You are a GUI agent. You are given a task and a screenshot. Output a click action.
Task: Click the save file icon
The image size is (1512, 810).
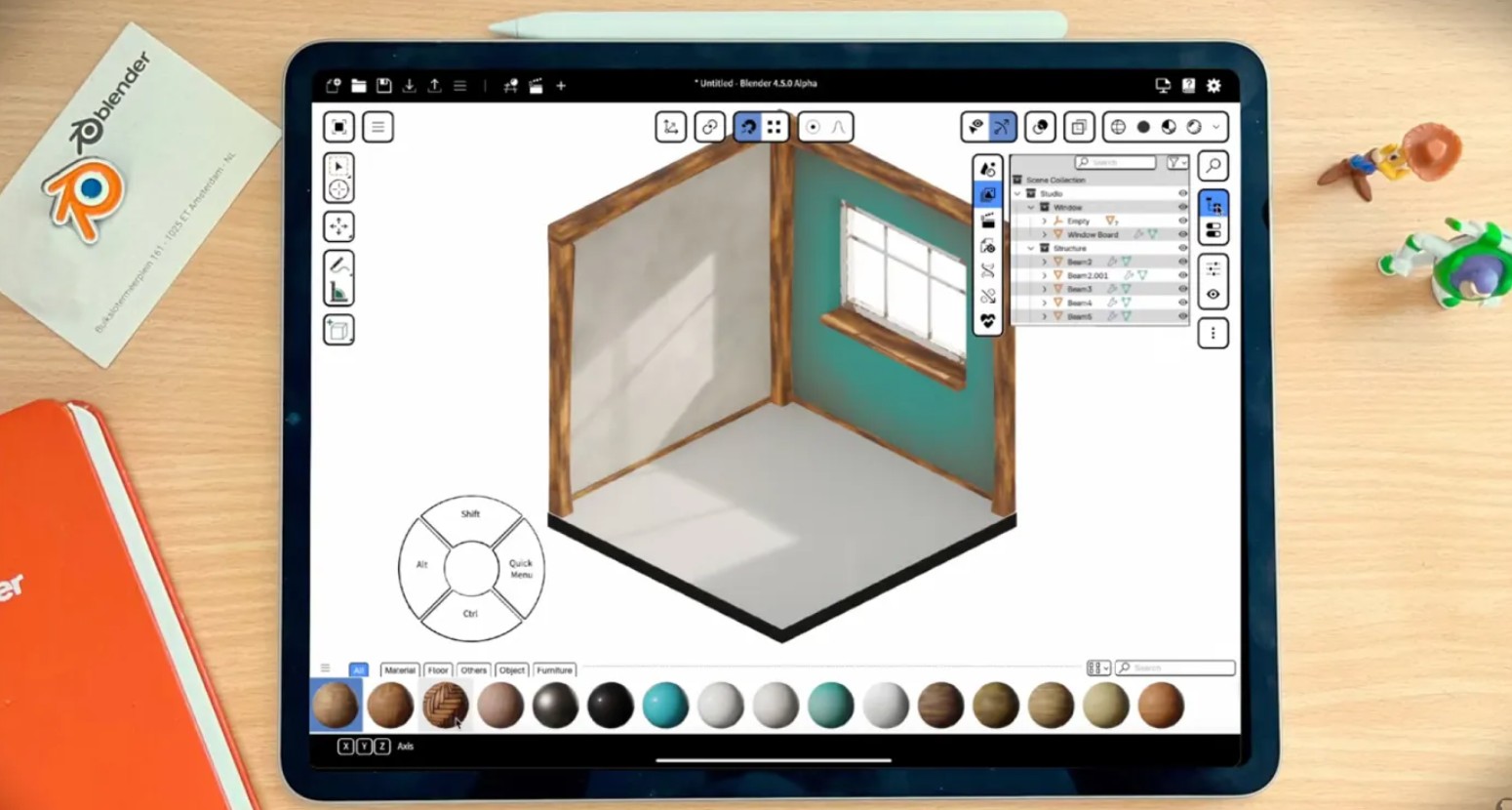[384, 86]
